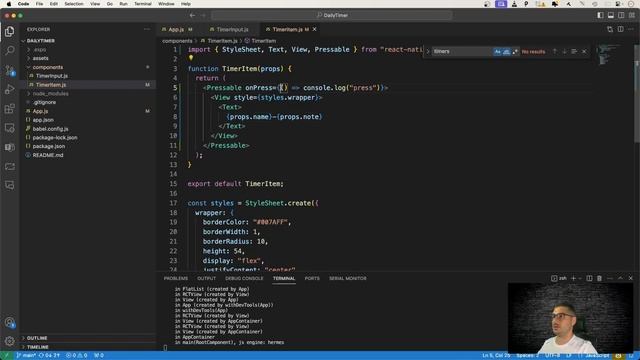The width and height of the screenshot is (640, 360).
Task: Open package.json in the explorer
Action: [x=88, y=146]
